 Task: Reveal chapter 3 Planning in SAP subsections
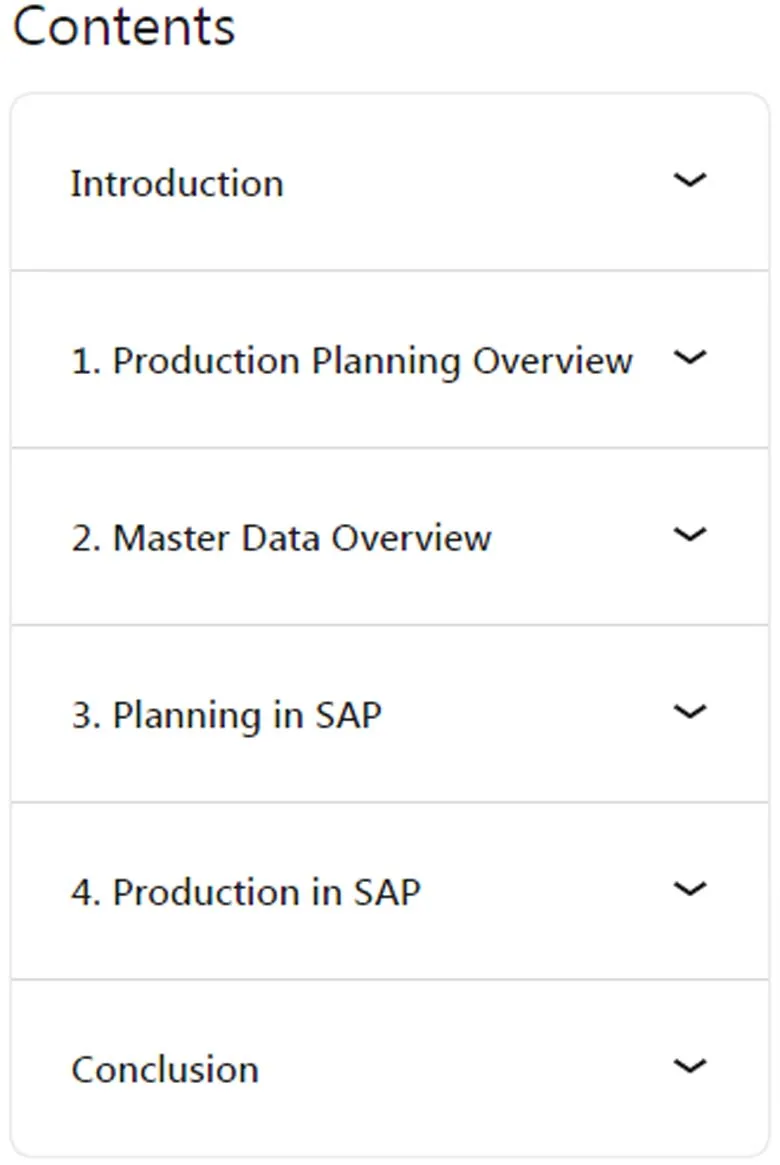(x=390, y=714)
